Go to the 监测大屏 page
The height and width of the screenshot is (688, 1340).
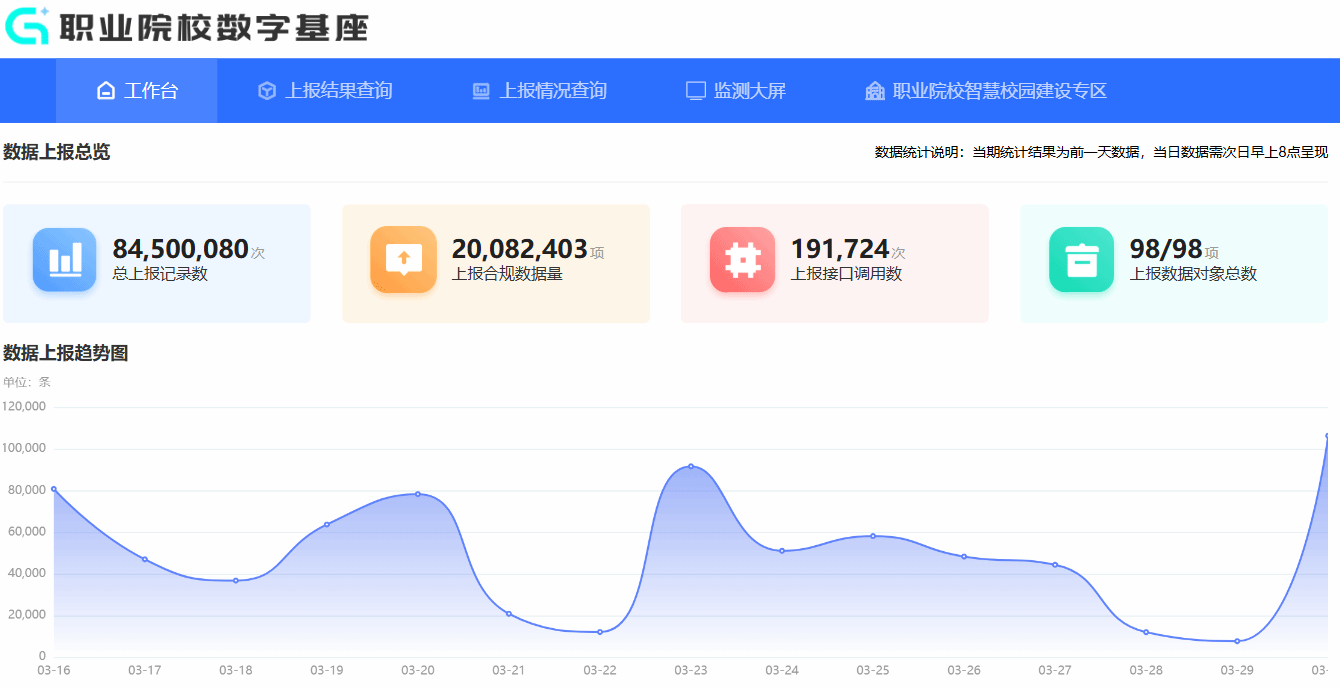click(750, 91)
